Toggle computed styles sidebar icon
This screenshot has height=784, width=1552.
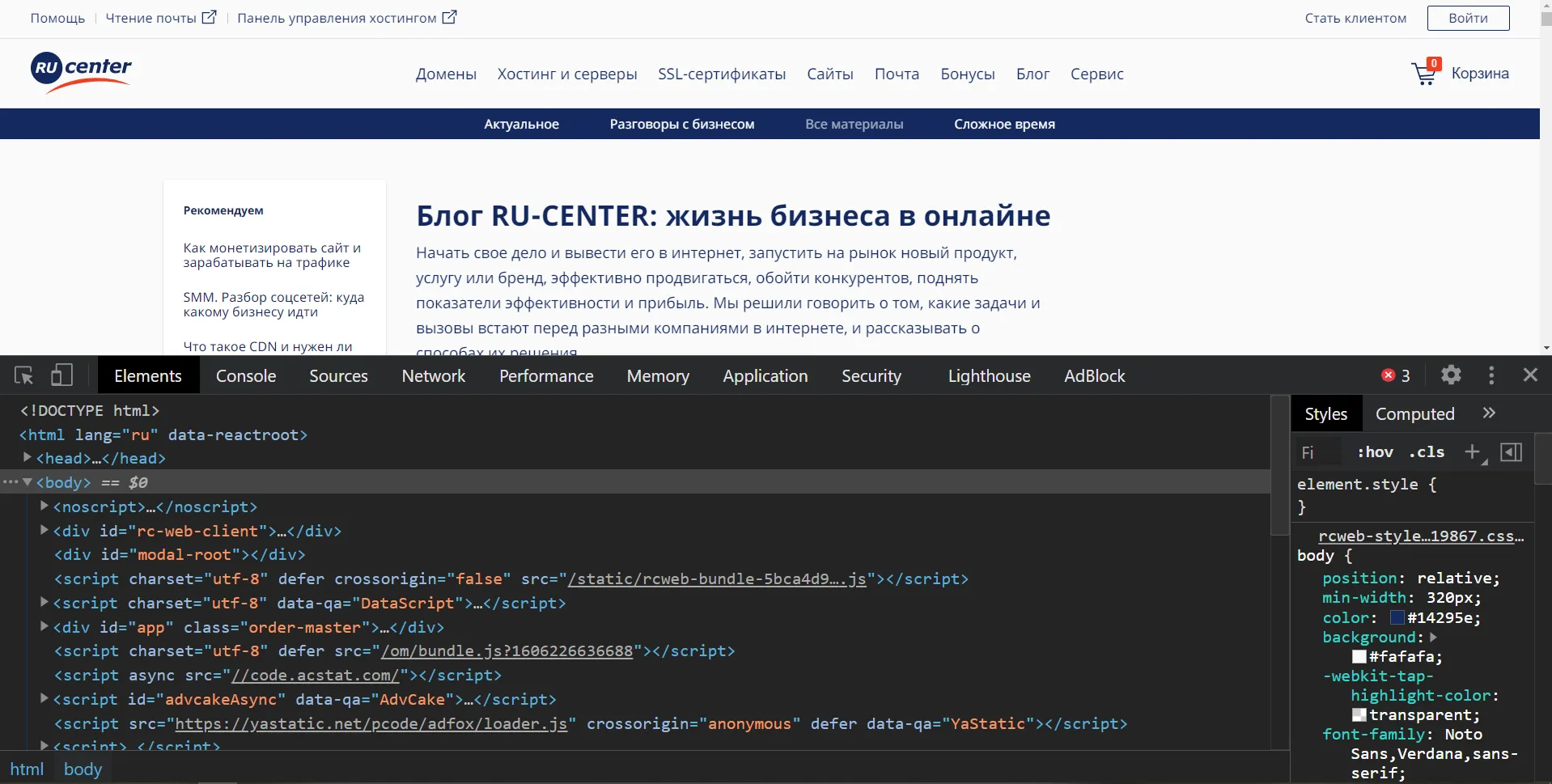click(x=1511, y=452)
